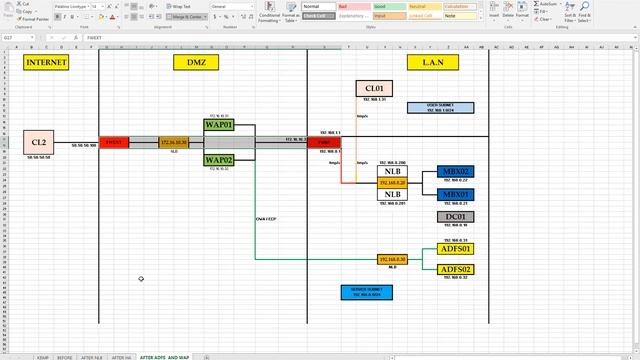640x360 pixels.
Task: Open the text Orientation menu
Action: click(x=153, y=7)
